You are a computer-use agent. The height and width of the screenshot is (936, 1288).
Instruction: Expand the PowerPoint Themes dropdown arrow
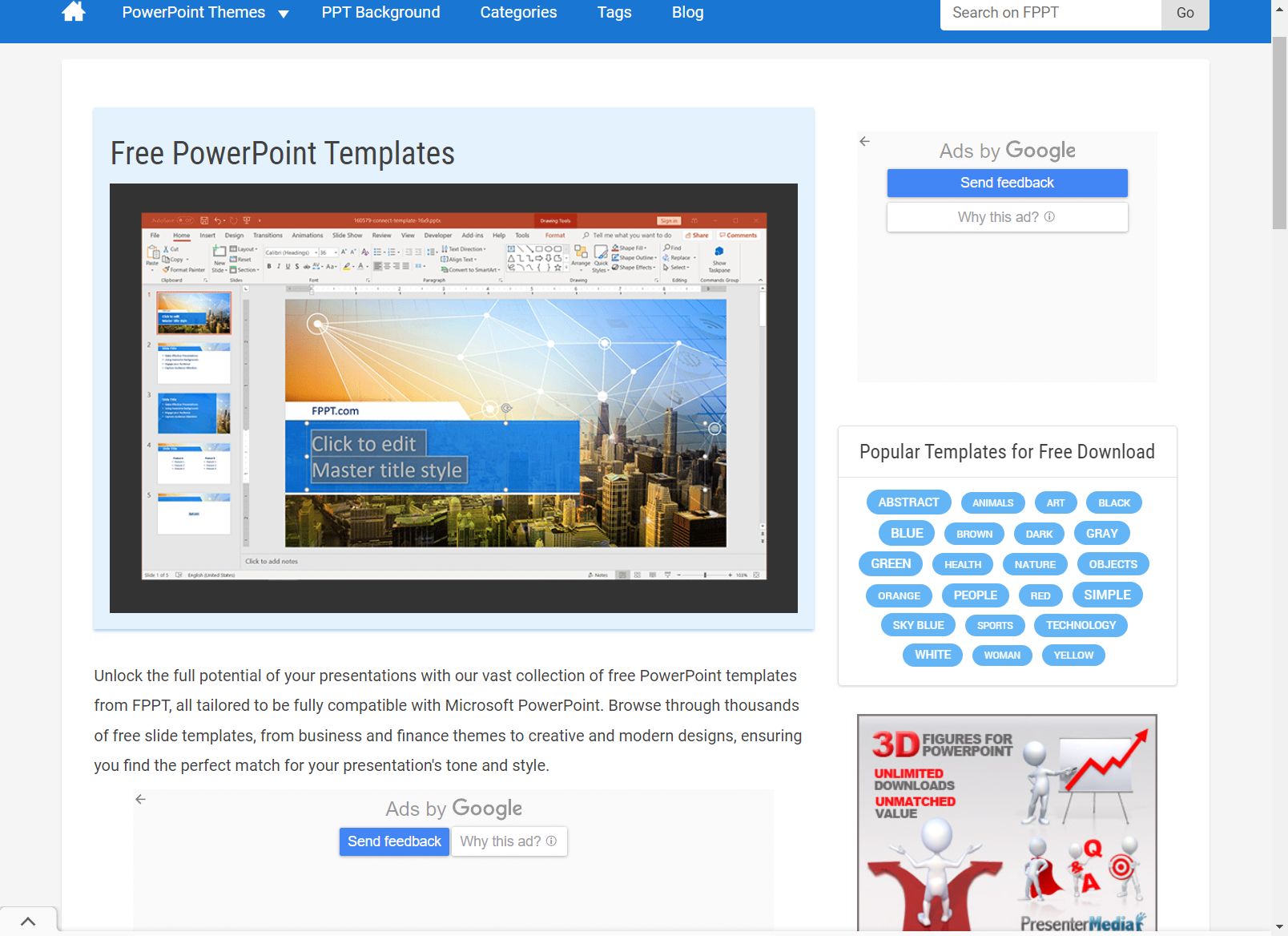click(x=284, y=14)
